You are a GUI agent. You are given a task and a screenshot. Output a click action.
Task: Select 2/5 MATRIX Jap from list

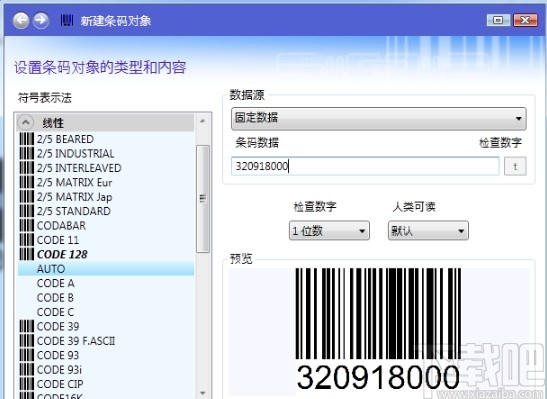tap(75, 197)
